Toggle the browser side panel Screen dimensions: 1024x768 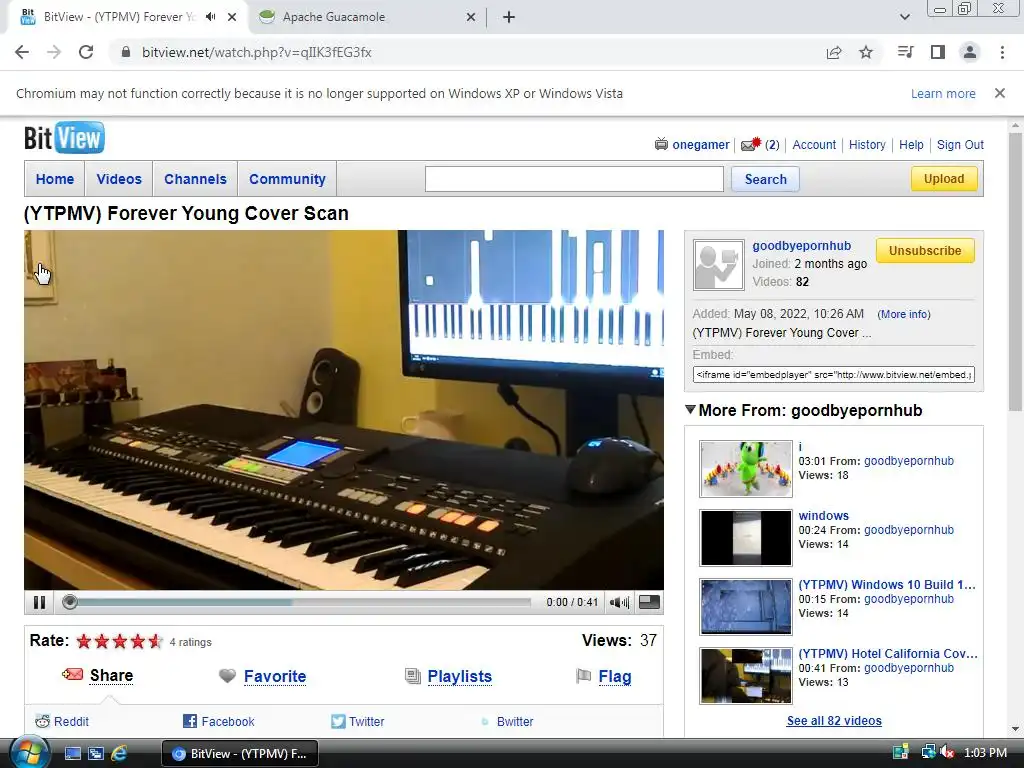pyautogui.click(x=938, y=52)
